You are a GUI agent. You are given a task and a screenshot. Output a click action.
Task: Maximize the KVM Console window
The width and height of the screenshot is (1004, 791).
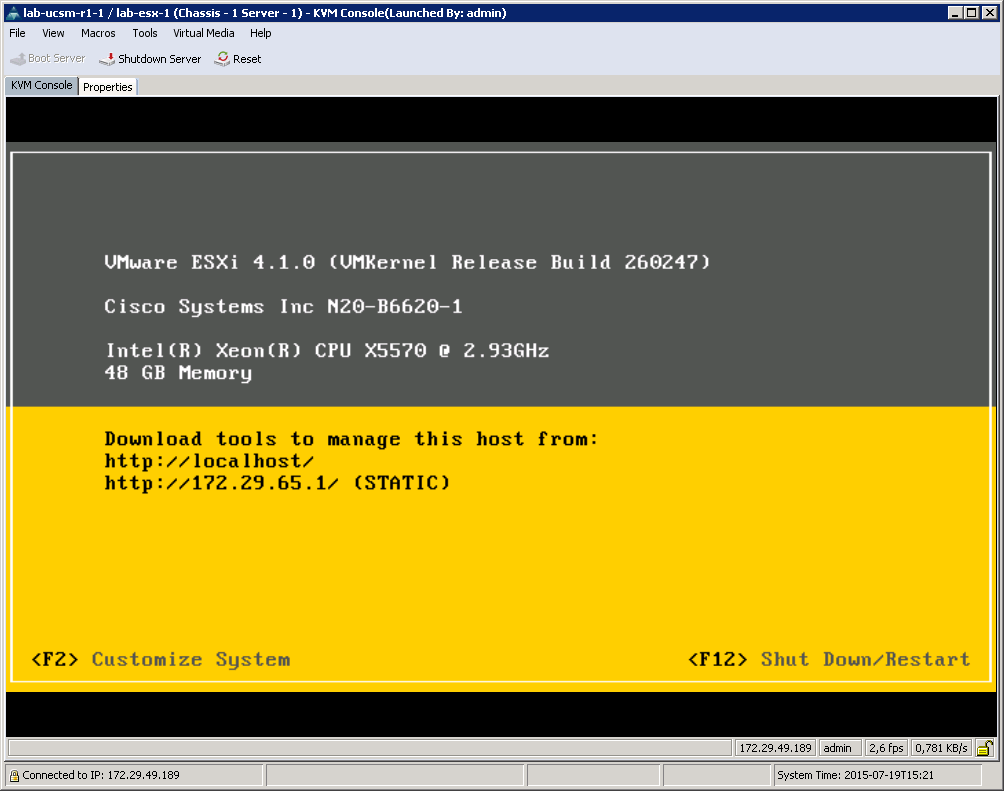coord(972,13)
